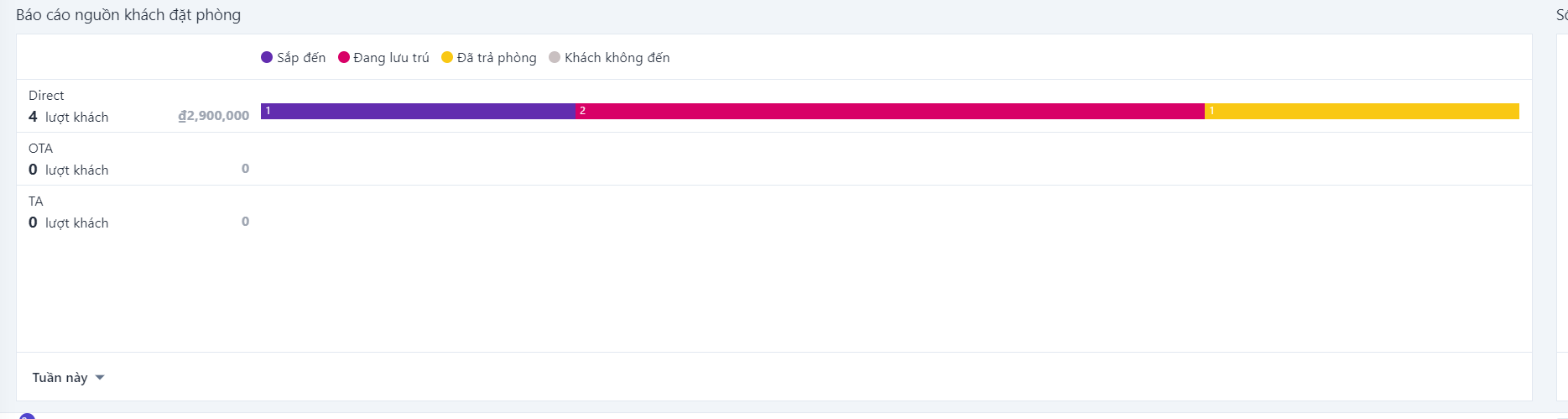Click the arrow next to Tuần này

[100, 378]
